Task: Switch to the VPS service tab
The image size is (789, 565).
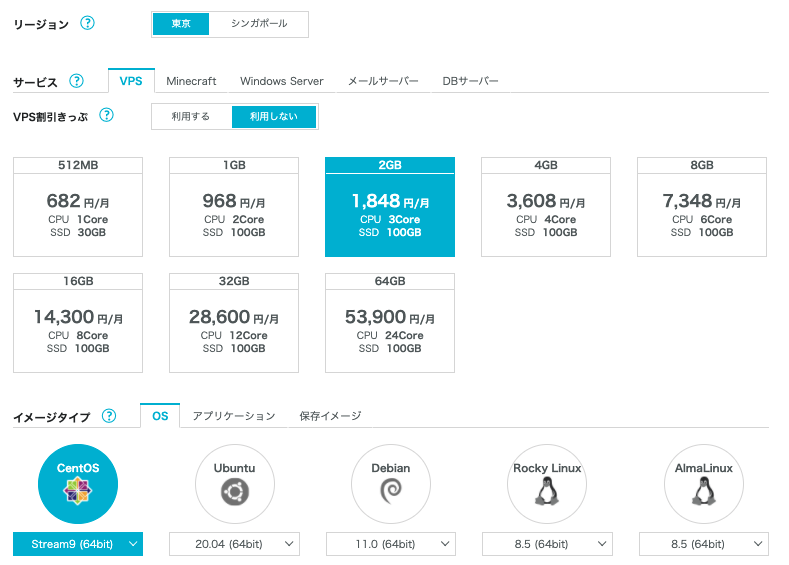Action: tap(131, 81)
